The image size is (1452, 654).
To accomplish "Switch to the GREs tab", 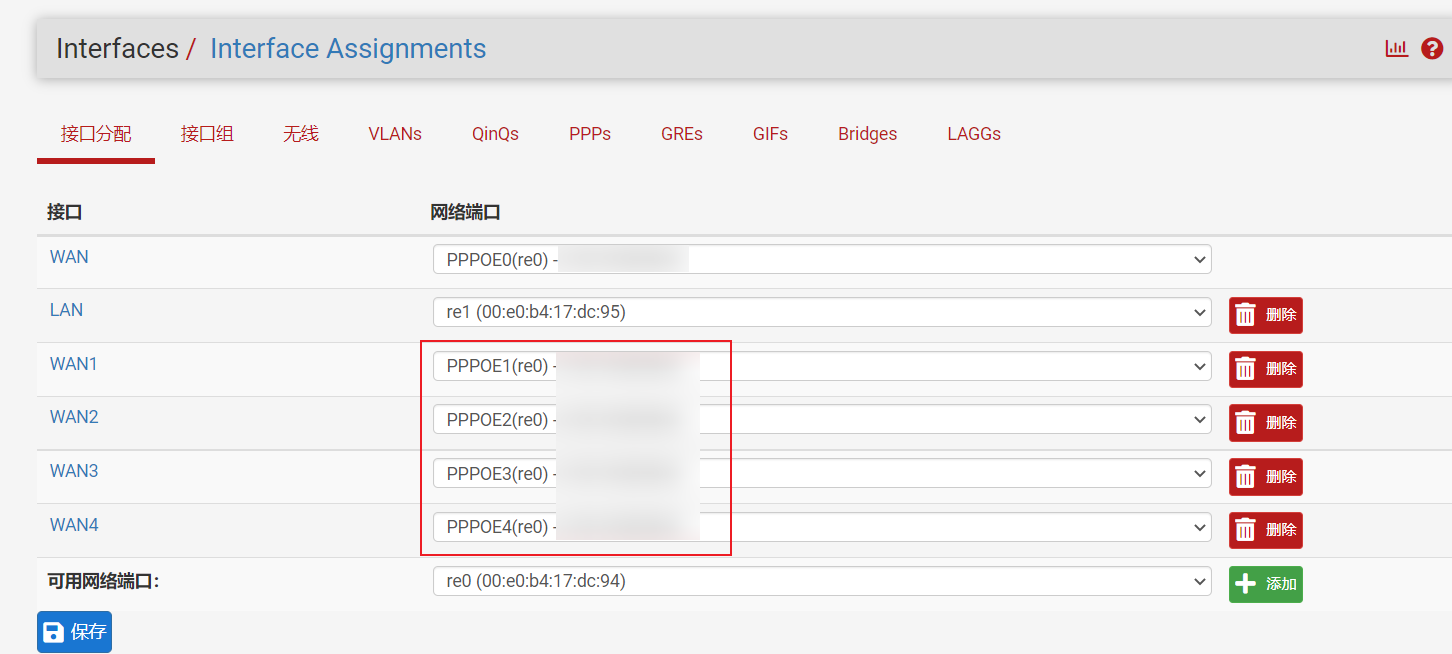I will tap(682, 134).
